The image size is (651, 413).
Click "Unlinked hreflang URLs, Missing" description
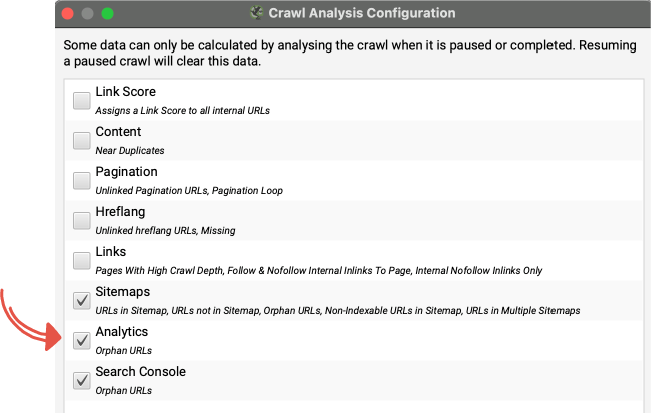click(x=165, y=230)
